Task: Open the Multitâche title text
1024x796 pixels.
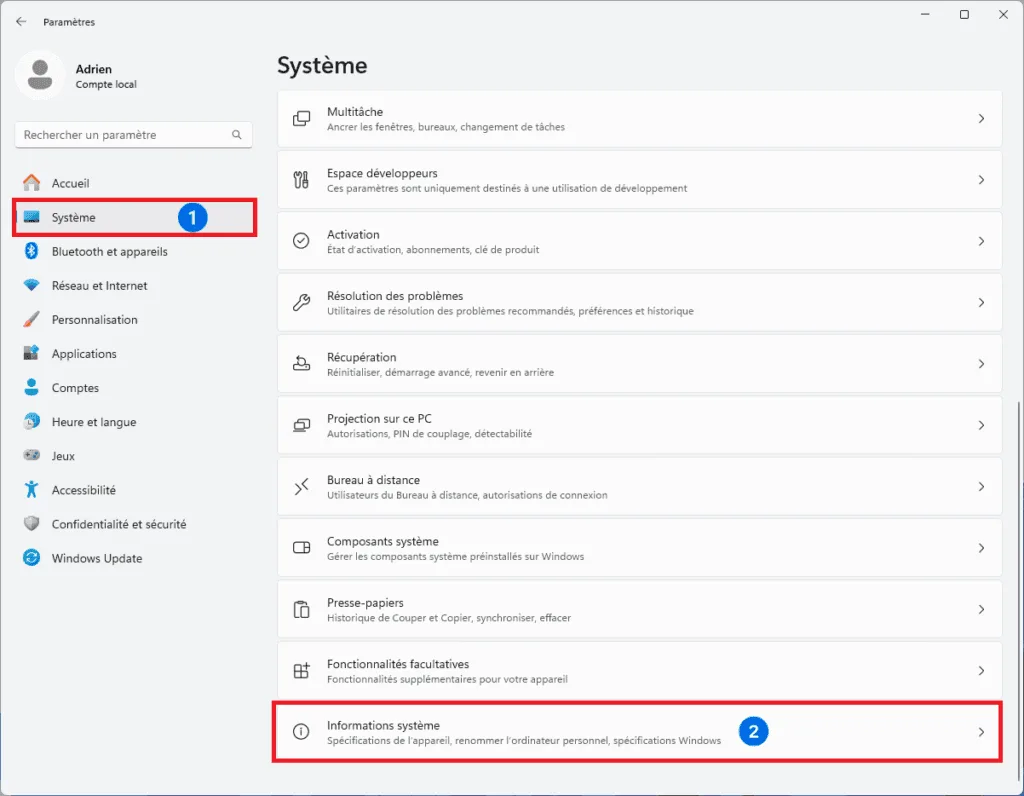Action: point(355,112)
